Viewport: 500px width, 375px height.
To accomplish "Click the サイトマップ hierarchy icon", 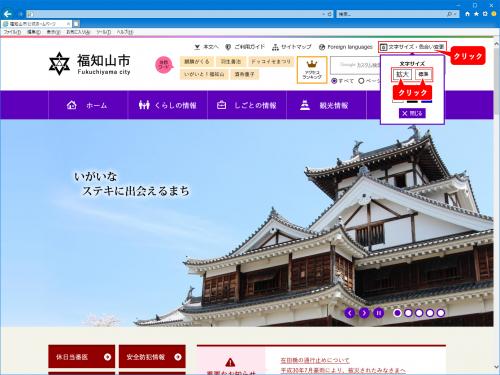I will point(275,47).
